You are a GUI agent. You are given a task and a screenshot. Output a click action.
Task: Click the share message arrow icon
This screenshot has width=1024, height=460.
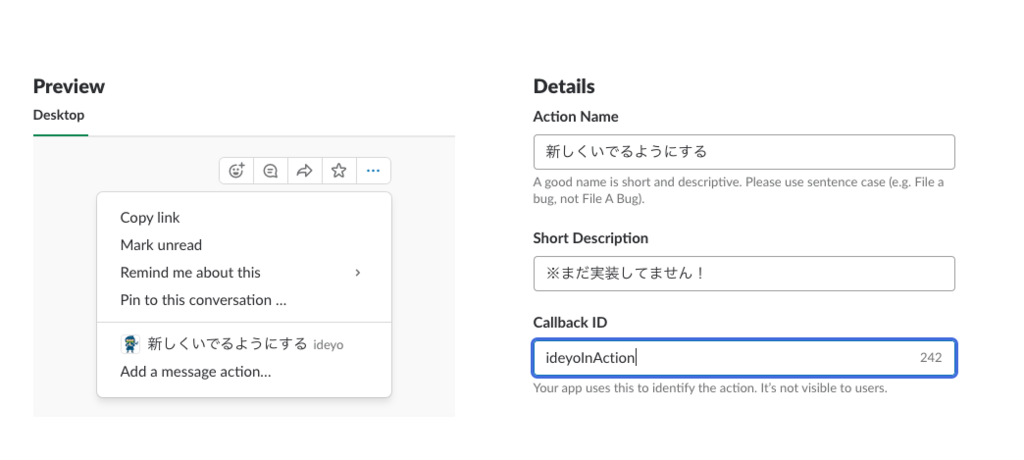pyautogui.click(x=304, y=171)
